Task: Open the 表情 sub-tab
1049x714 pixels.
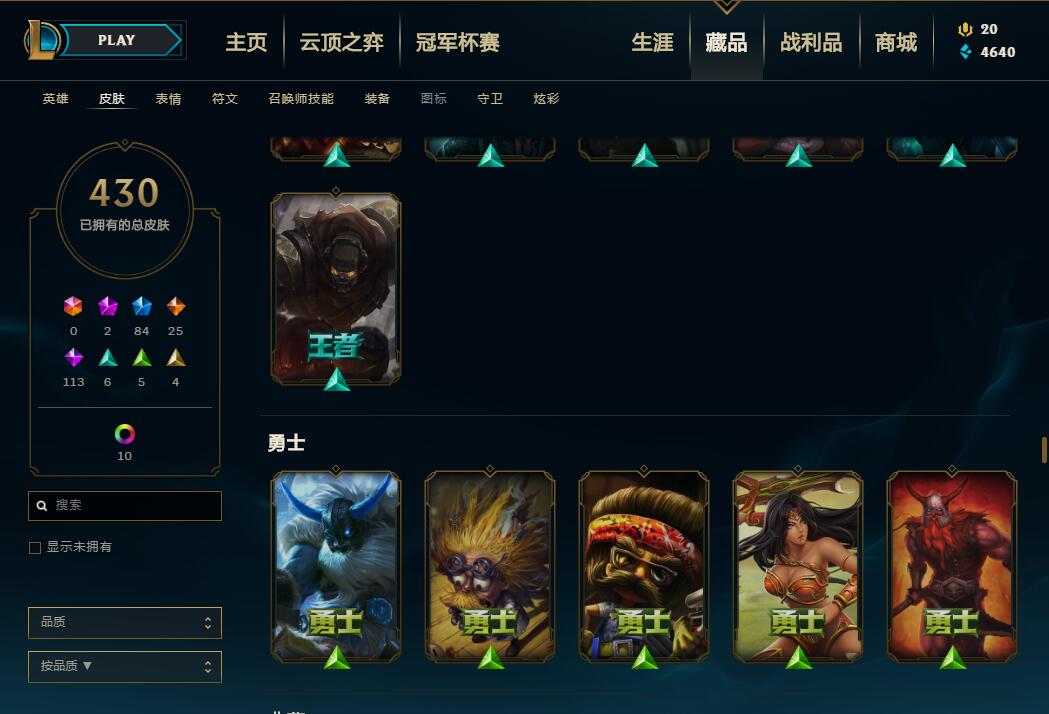Action: tap(168, 99)
